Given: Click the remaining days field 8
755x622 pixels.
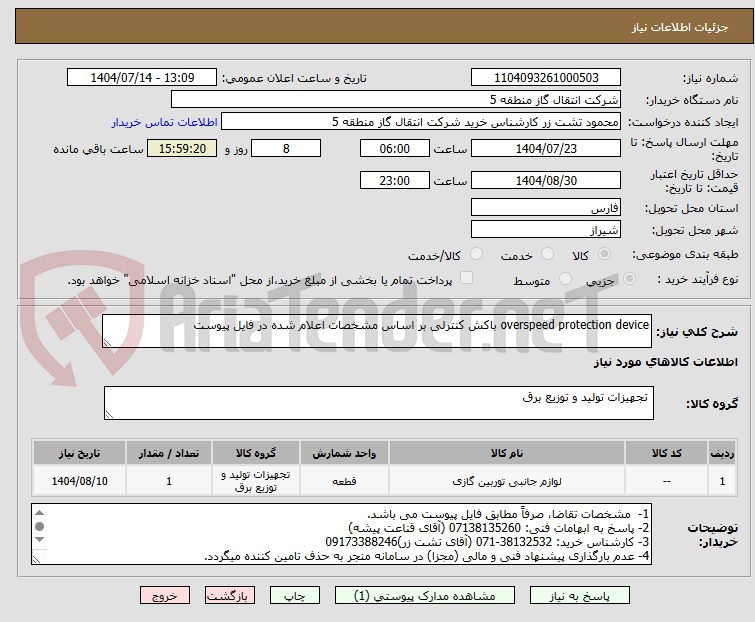Looking at the screenshot, I should [x=286, y=148].
